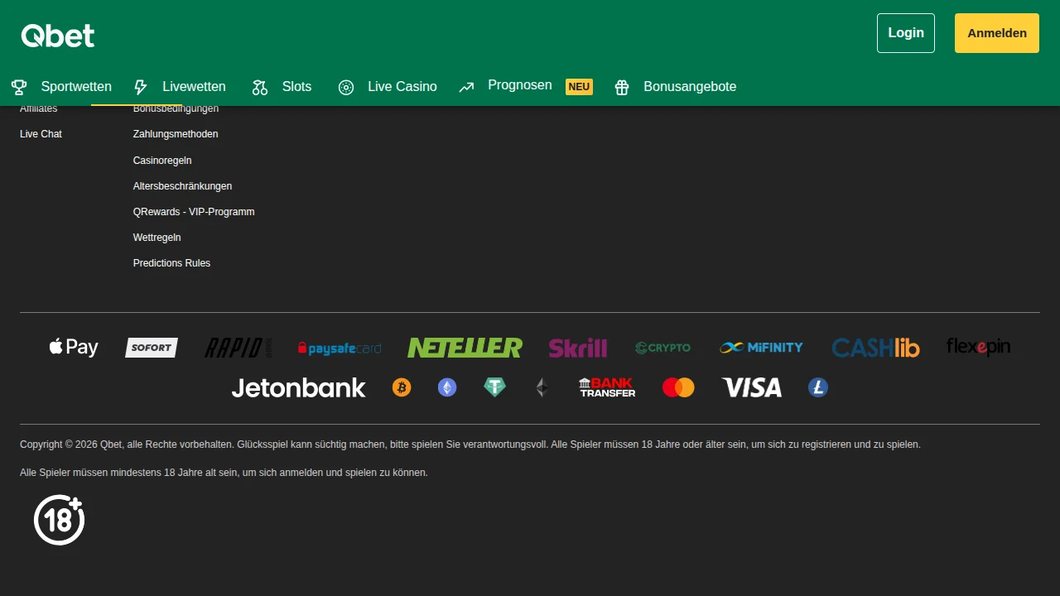Click the Skrill logo
Screen dimensions: 1060x596
[578, 347]
